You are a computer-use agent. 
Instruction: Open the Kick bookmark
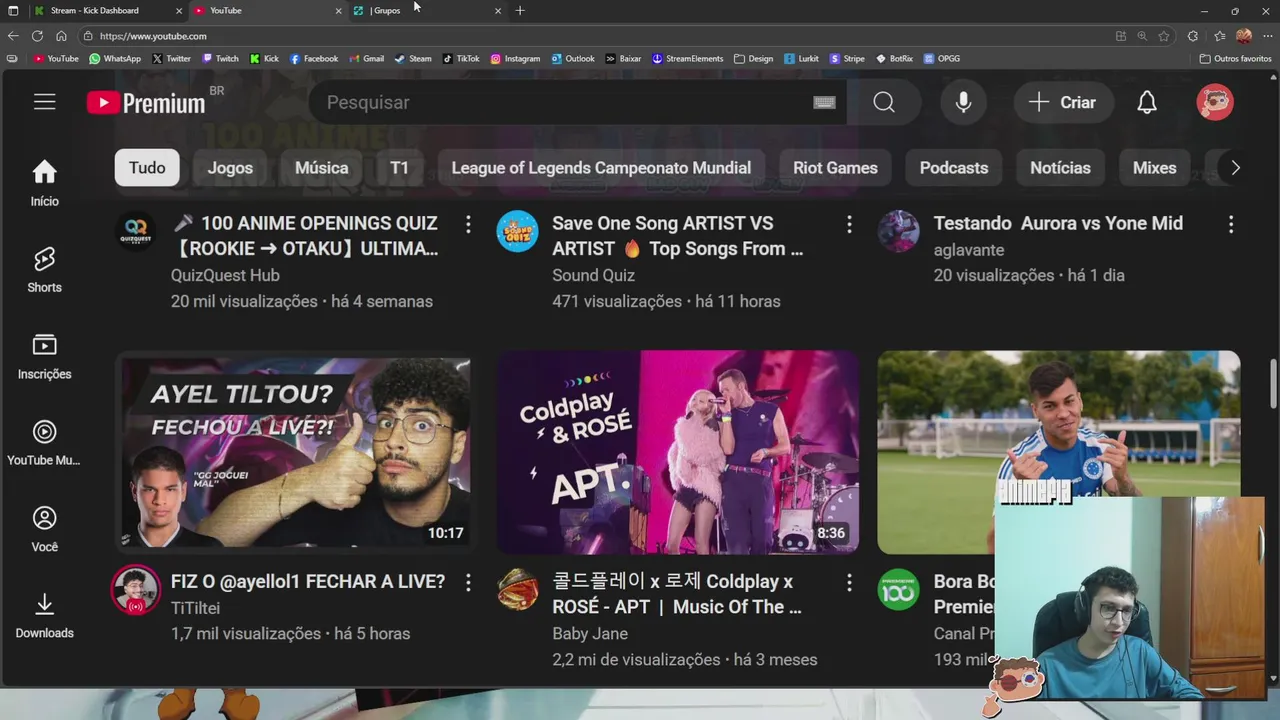[x=264, y=58]
